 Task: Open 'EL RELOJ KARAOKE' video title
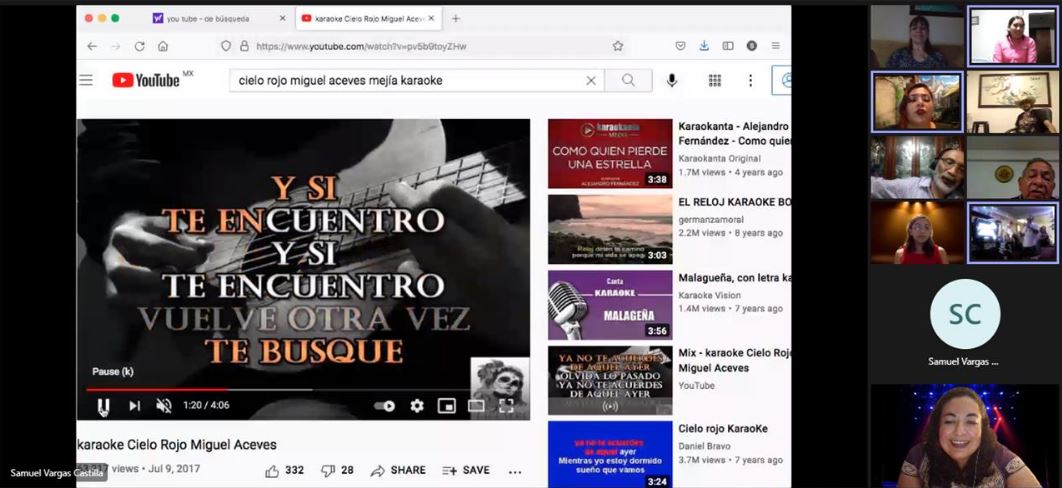tap(735, 202)
